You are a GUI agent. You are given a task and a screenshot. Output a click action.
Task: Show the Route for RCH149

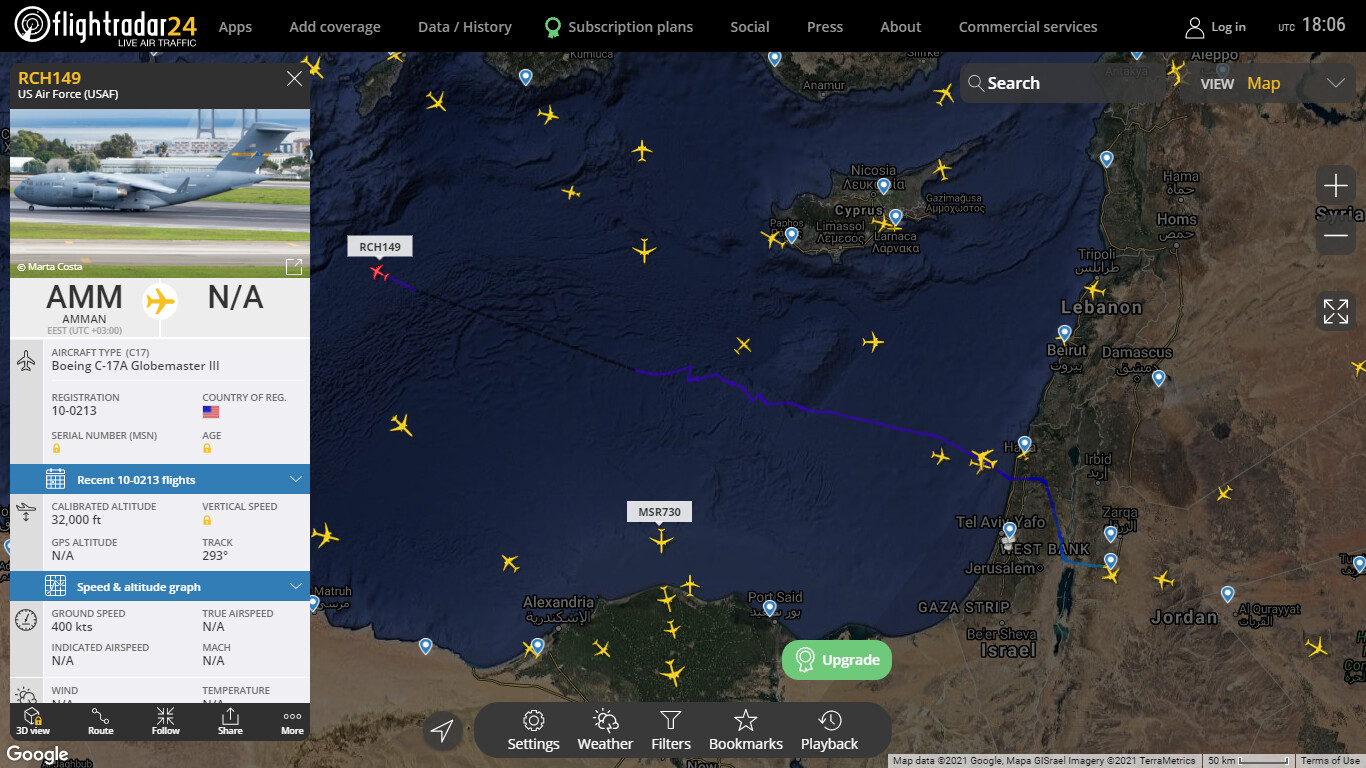tap(100, 721)
